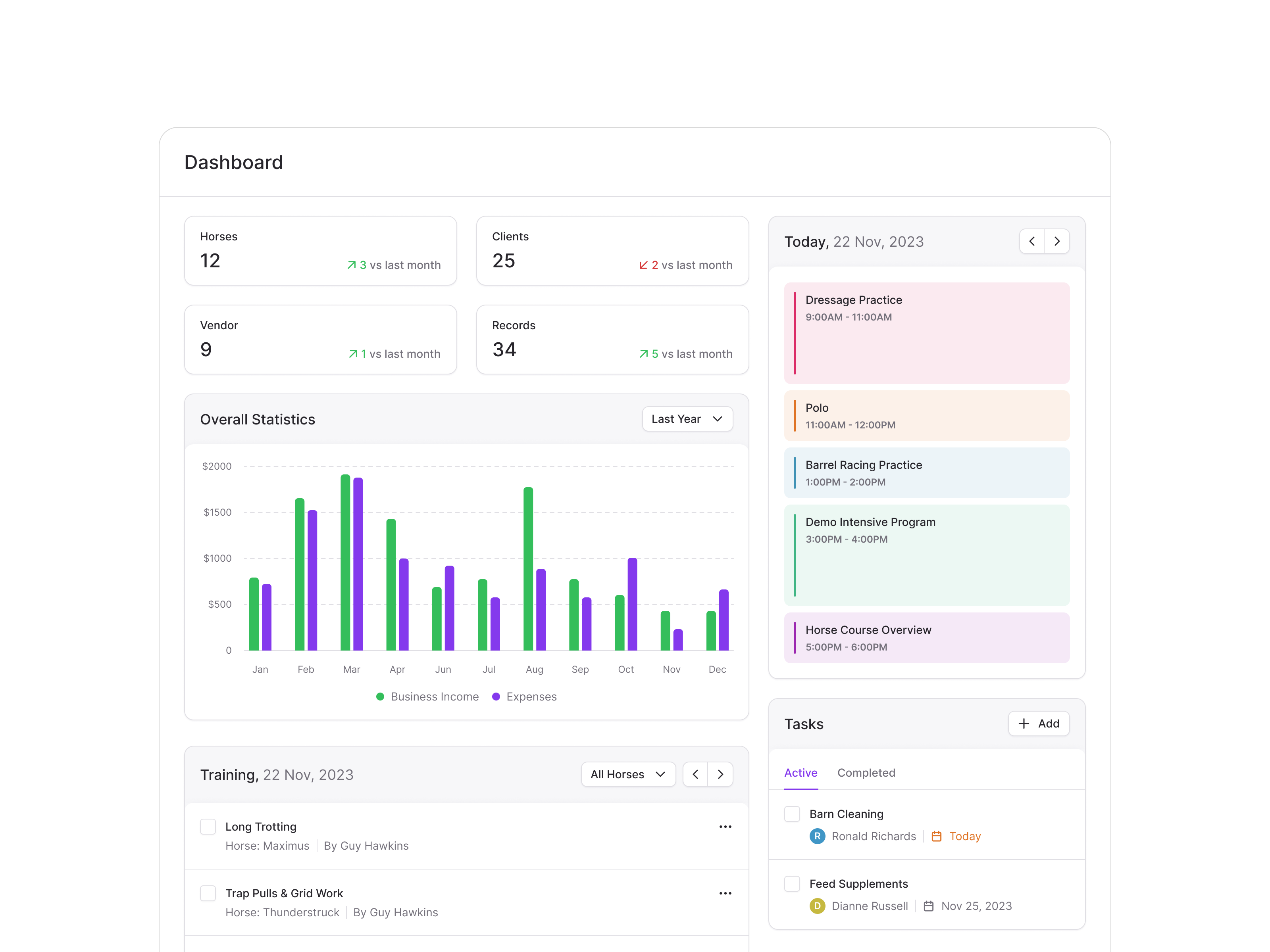Toggle the Expenses legend swatch
This screenshot has width=1270, height=952.
click(496, 697)
